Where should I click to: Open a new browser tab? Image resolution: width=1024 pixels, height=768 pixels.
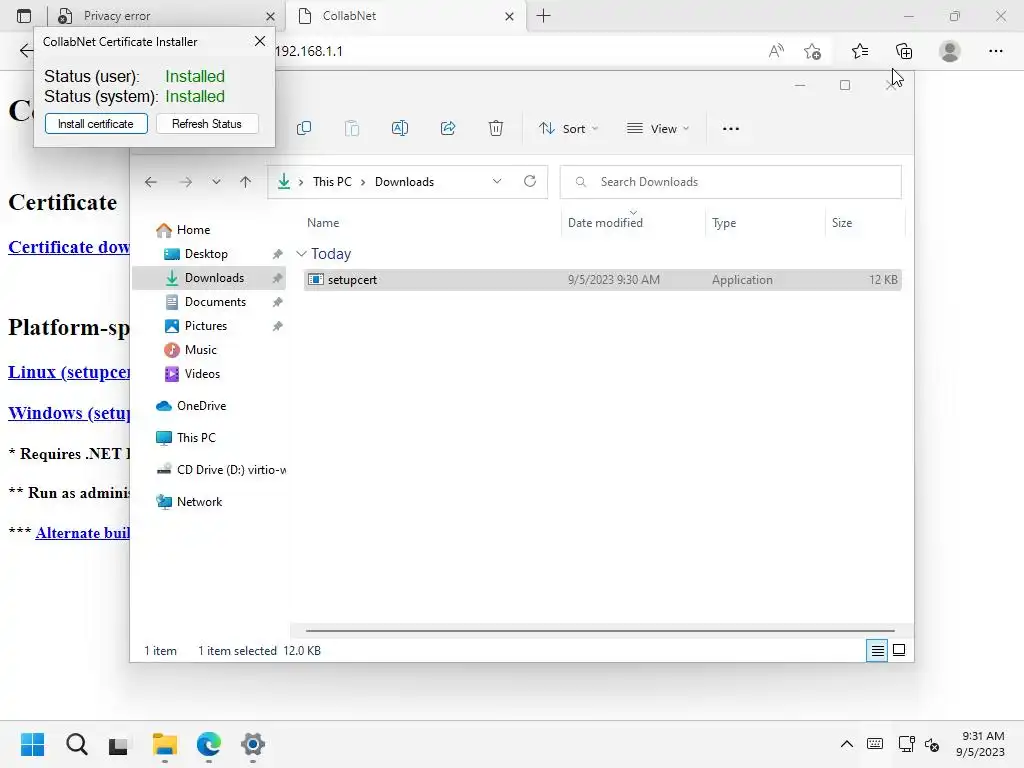coord(543,16)
